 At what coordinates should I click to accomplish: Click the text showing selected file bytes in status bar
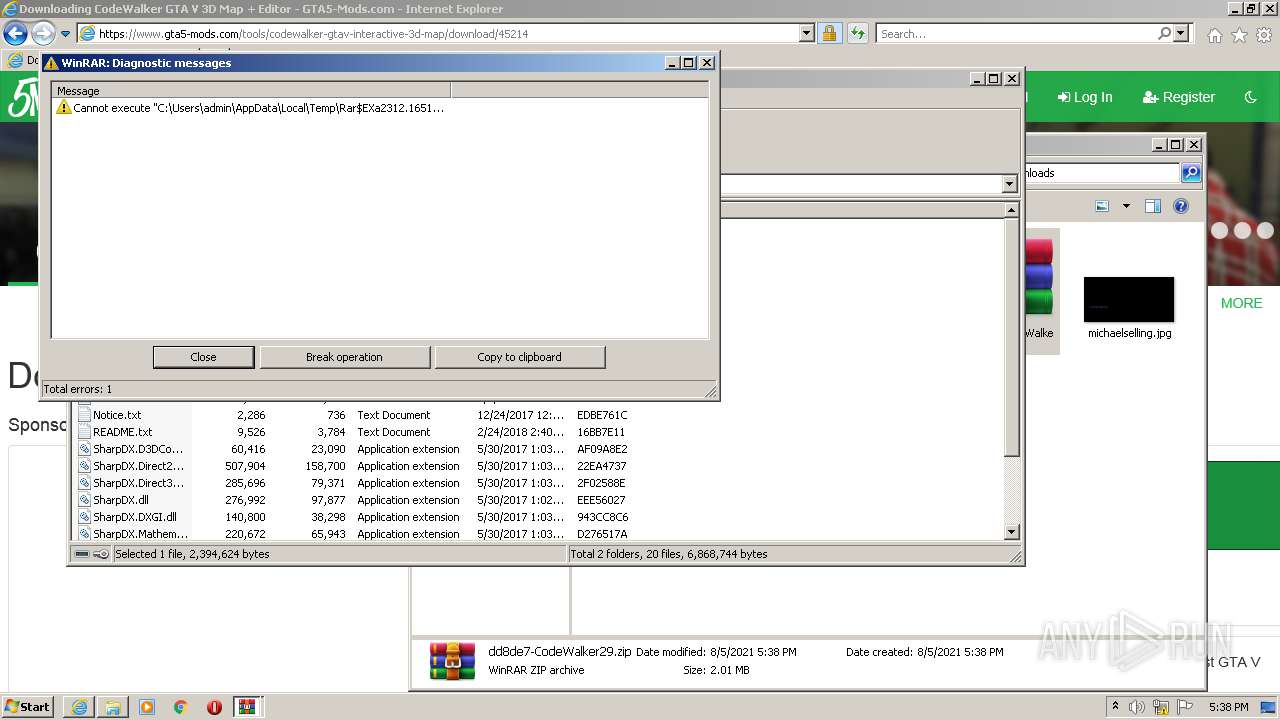coord(192,554)
